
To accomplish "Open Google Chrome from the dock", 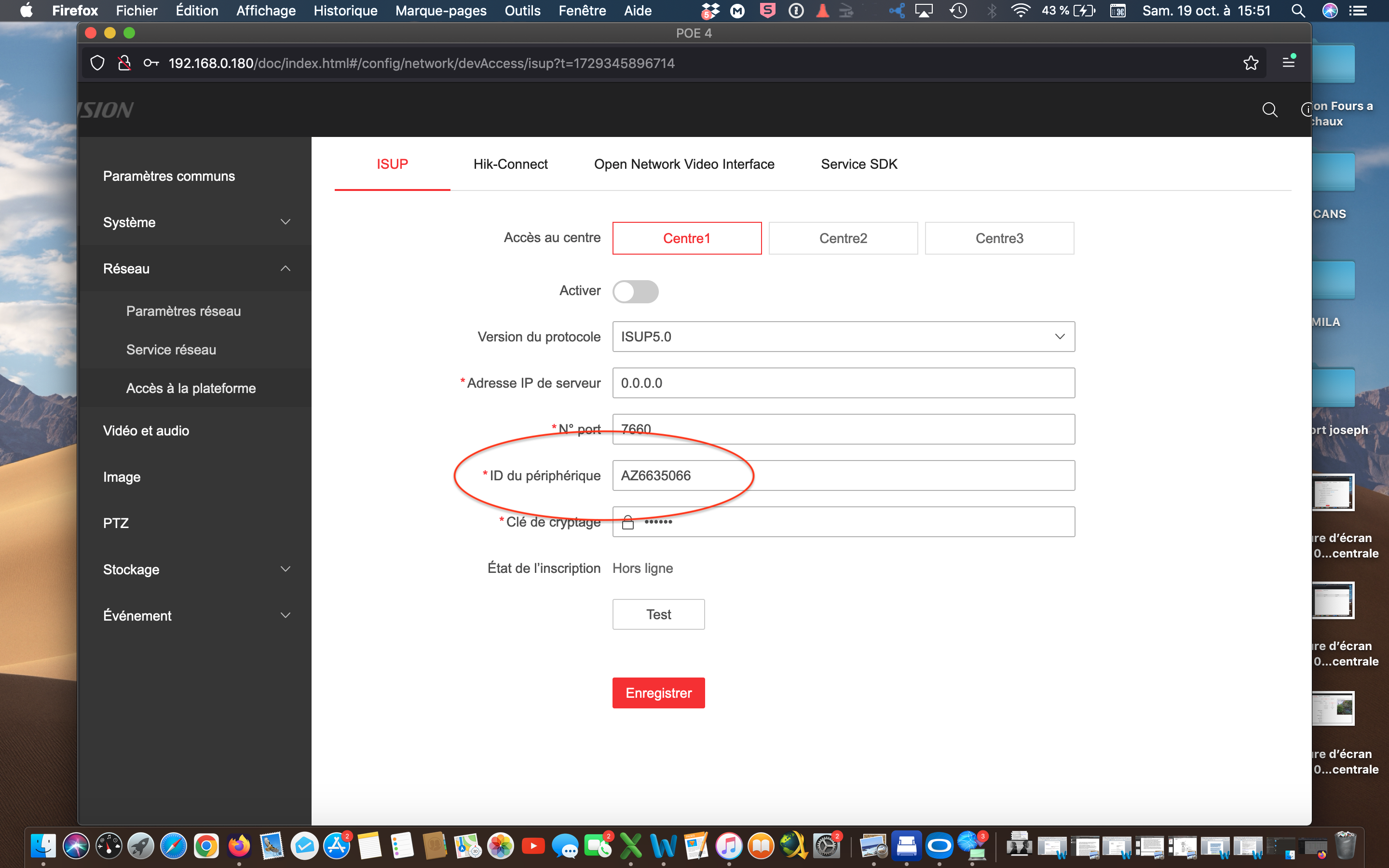I will [x=206, y=846].
